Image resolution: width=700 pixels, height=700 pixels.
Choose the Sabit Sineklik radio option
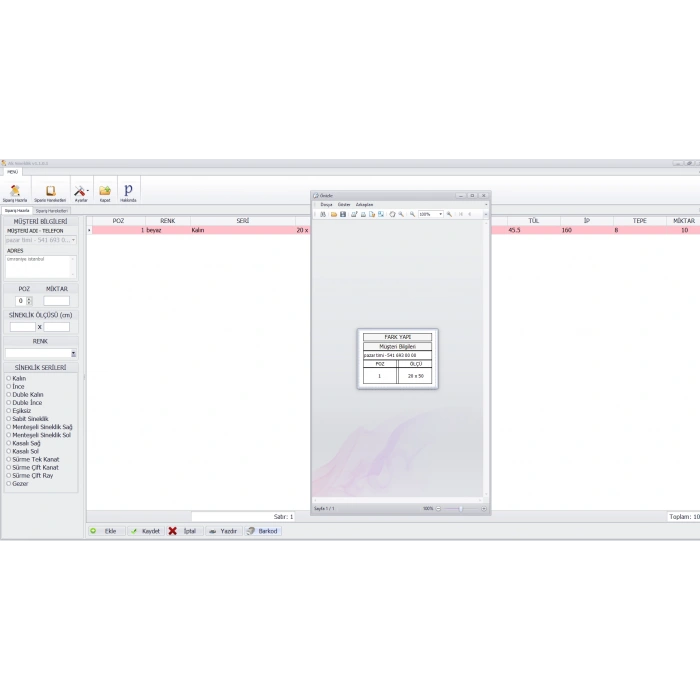(9, 419)
